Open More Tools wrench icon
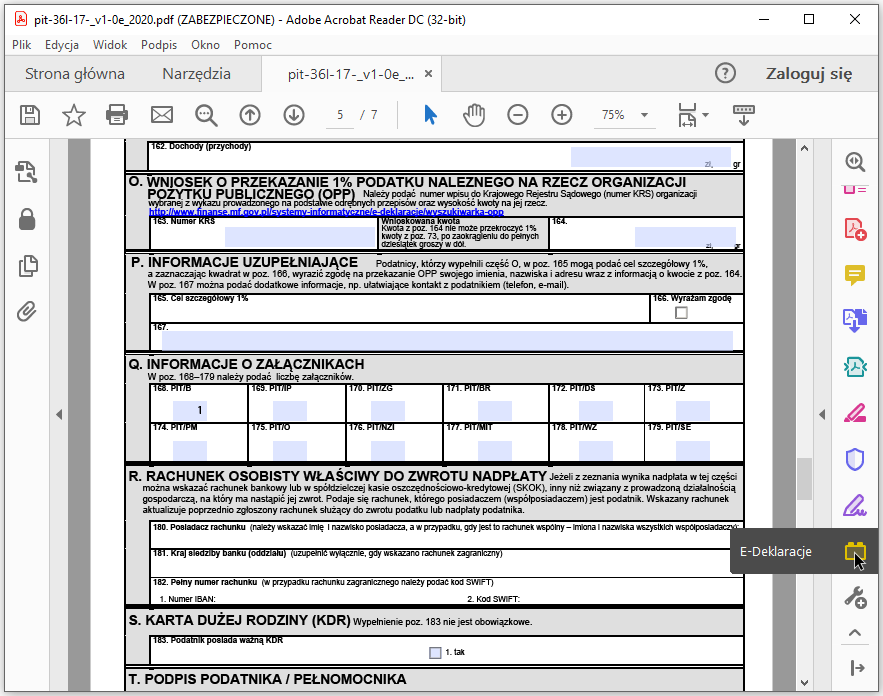Viewport: 883px width, 696px height. [855, 597]
